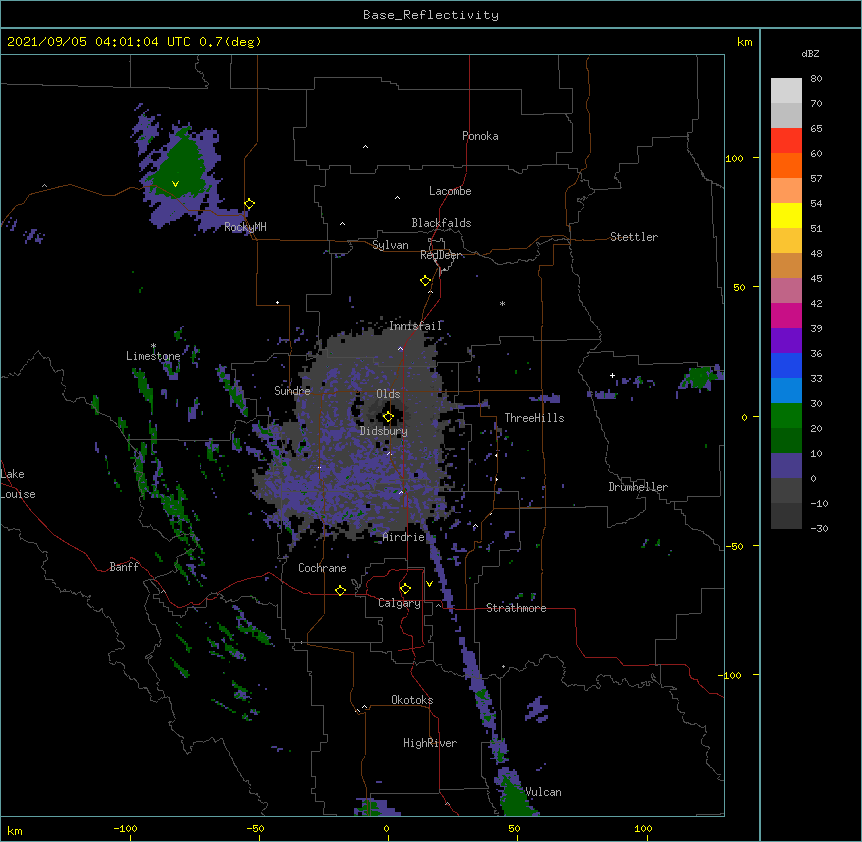
Task: Click the Ponoka city label
Action: tap(480, 136)
